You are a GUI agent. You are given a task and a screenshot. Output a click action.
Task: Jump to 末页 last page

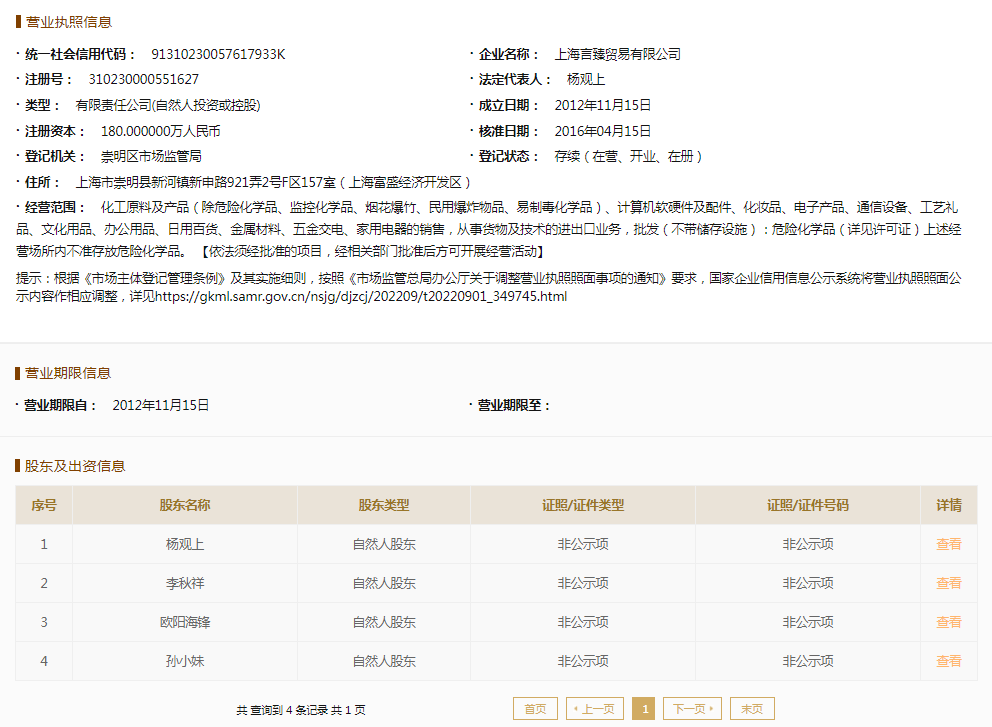click(752, 709)
